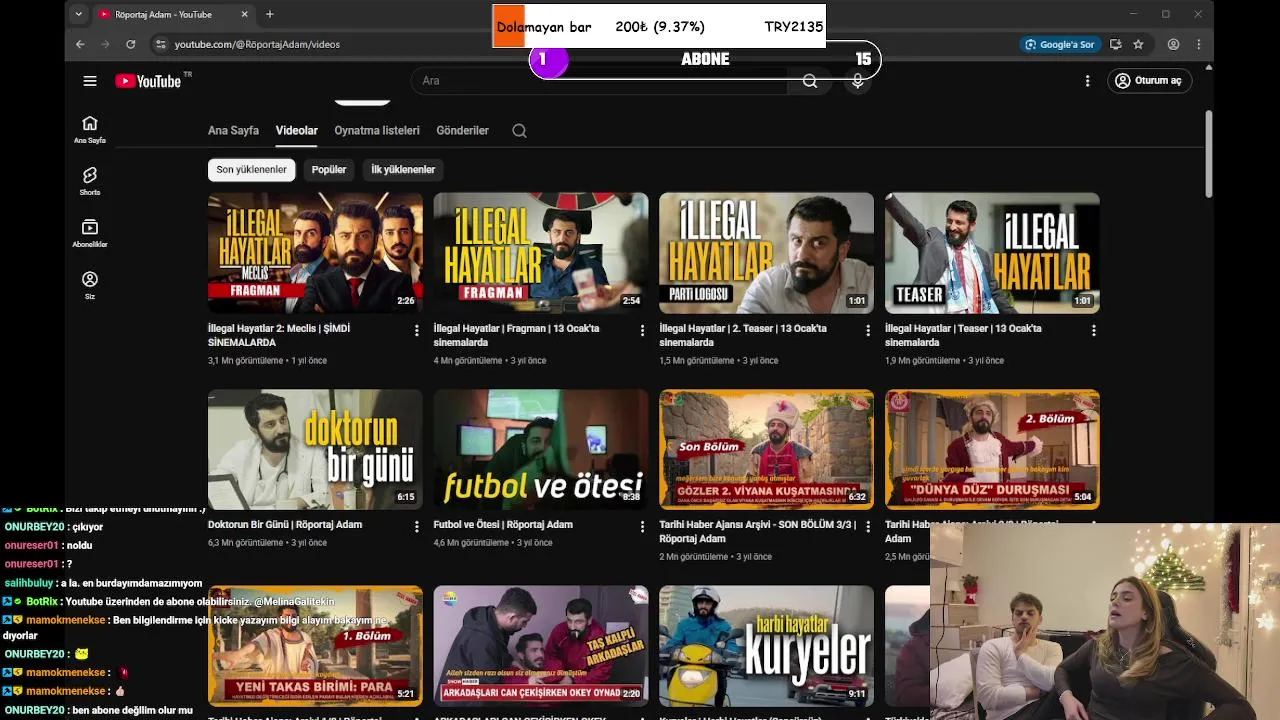Click the page vertical scrollbar

click(x=1209, y=154)
